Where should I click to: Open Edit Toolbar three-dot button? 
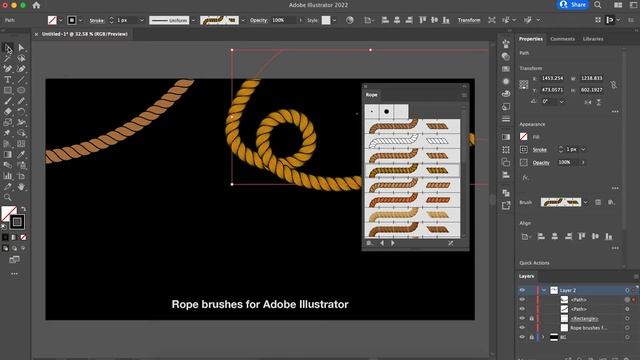(x=14, y=274)
